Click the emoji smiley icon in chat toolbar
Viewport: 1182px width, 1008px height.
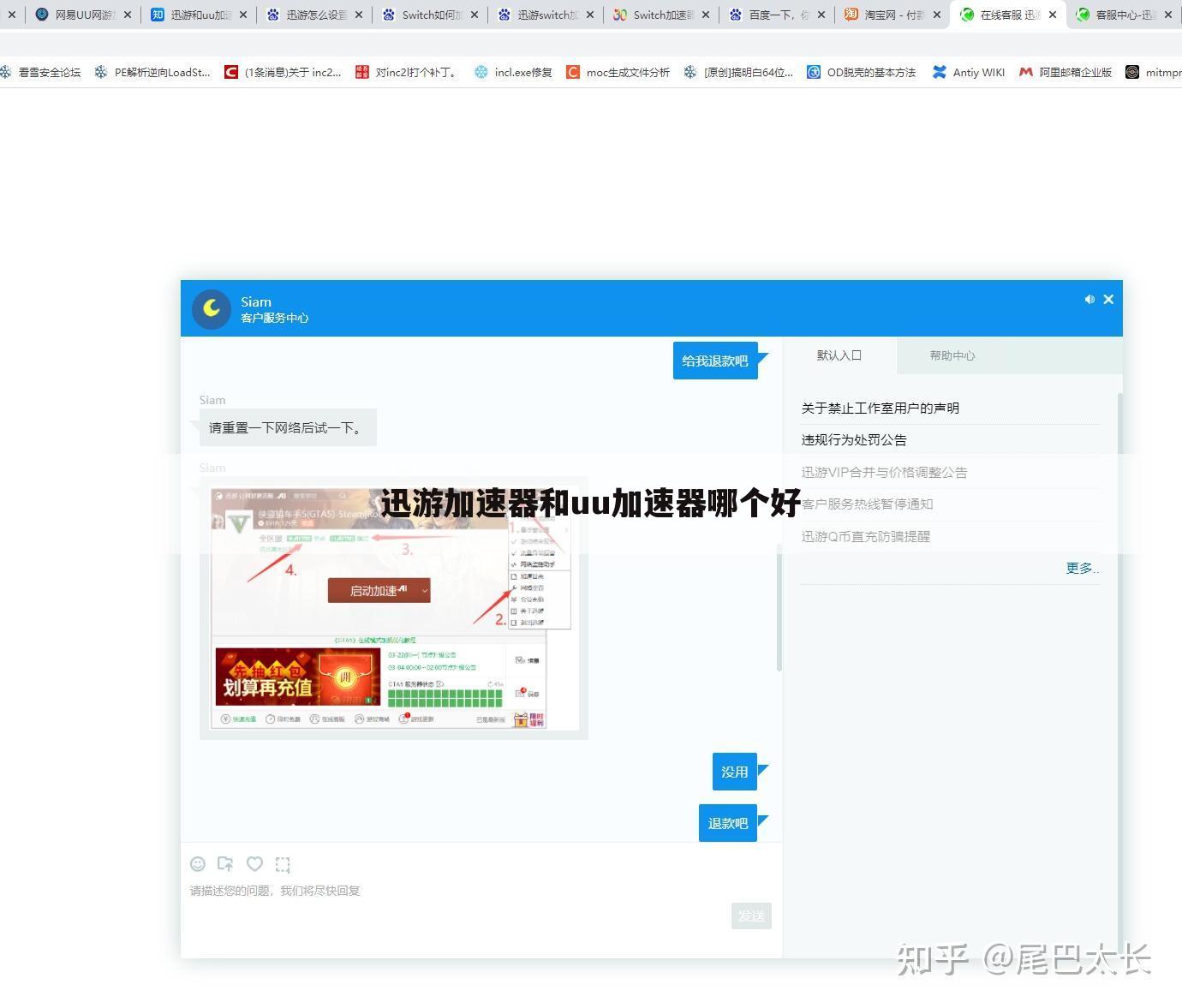(x=198, y=864)
